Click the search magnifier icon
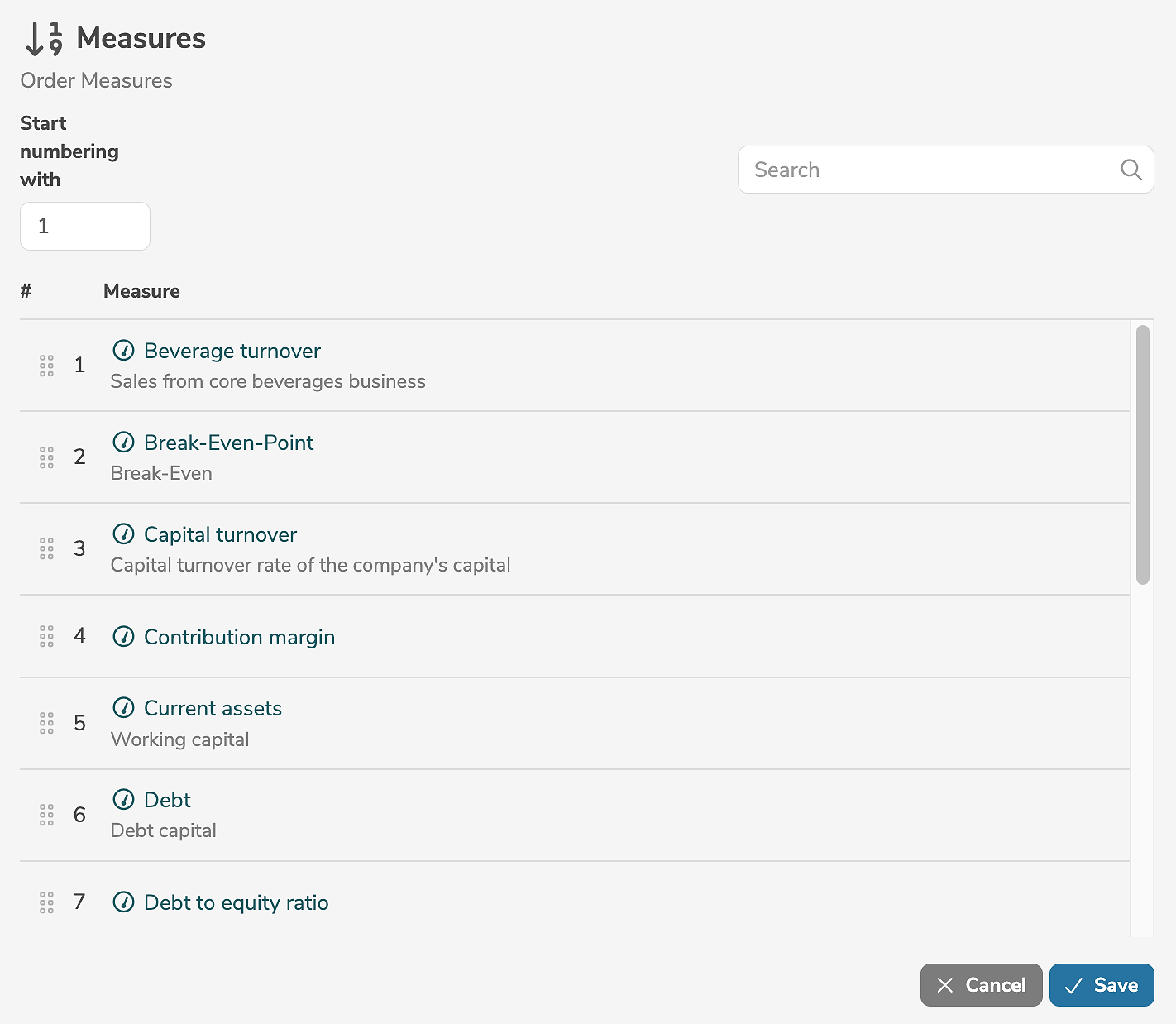Image resolution: width=1176 pixels, height=1024 pixels. [1131, 170]
